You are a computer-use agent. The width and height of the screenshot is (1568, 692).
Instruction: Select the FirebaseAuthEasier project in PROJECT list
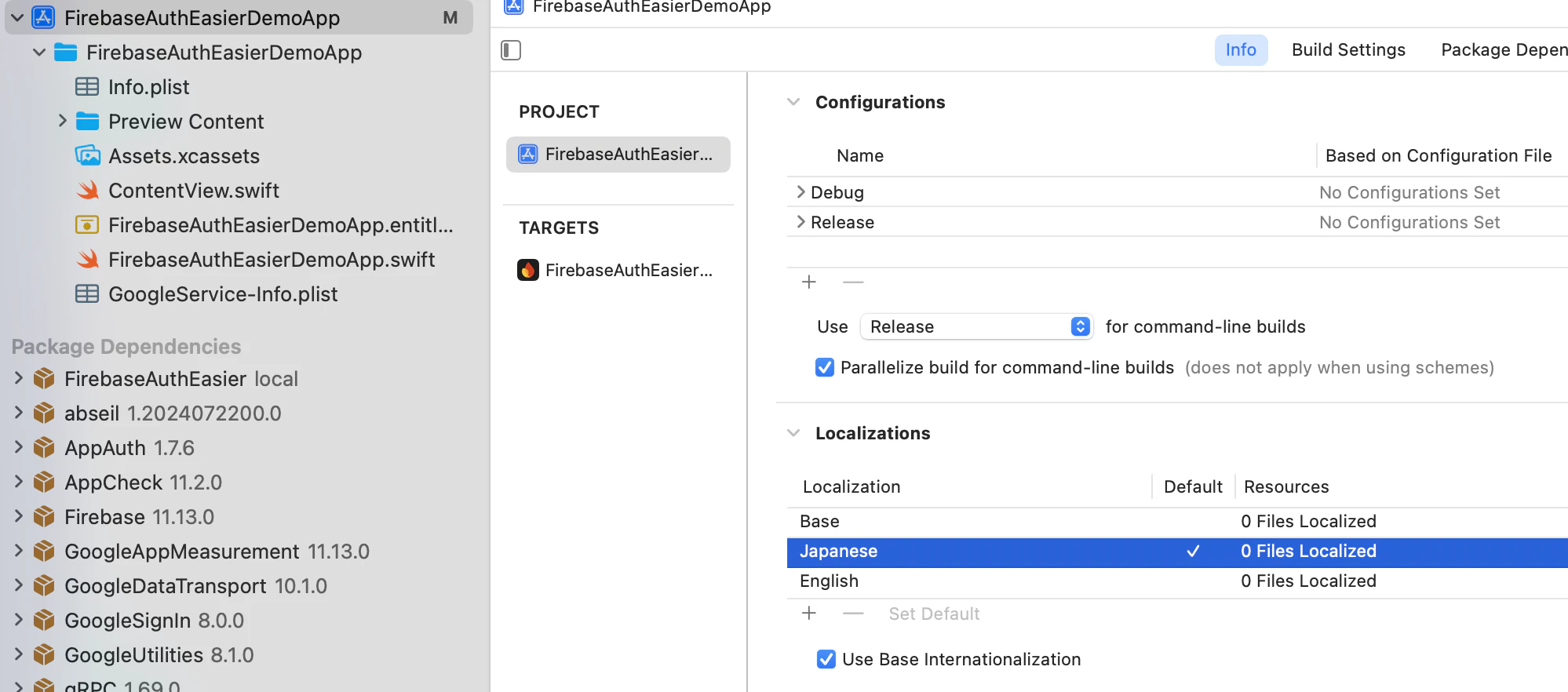pos(618,155)
